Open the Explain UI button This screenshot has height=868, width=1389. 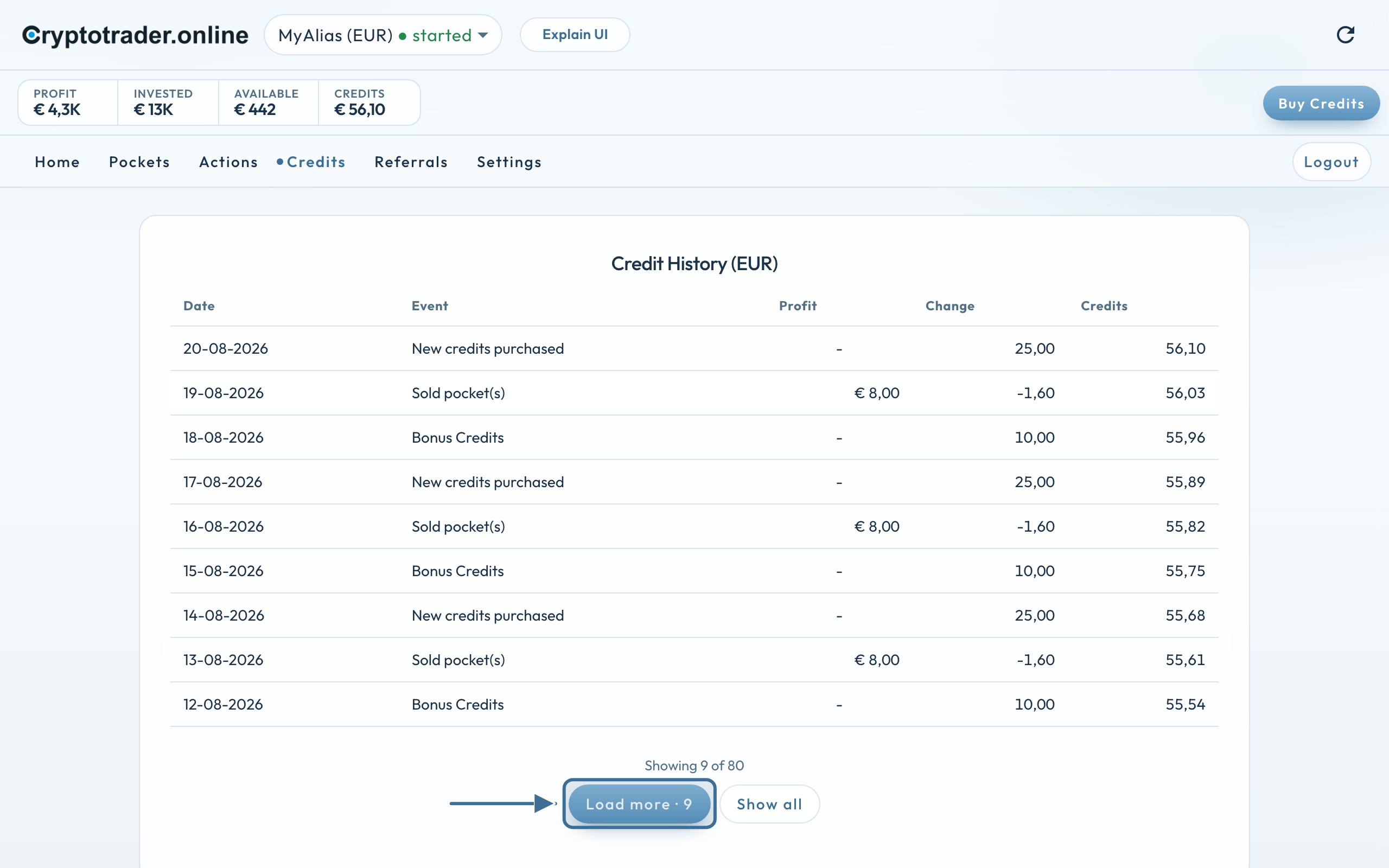pos(575,34)
